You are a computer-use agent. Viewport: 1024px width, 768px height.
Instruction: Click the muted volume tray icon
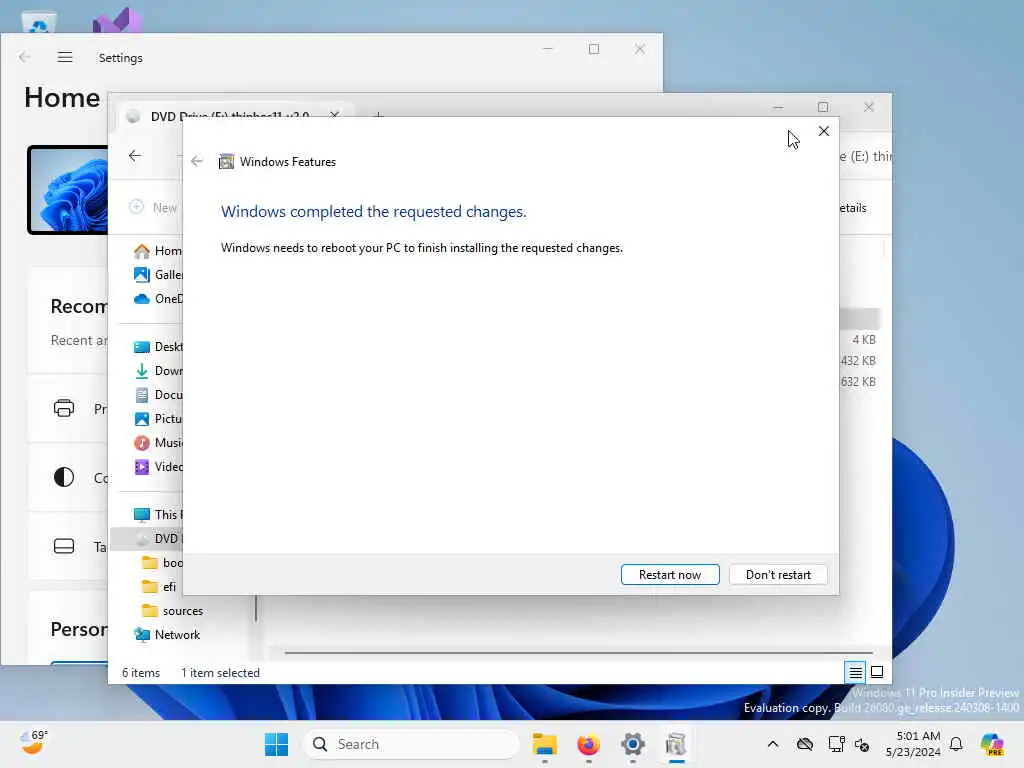[x=862, y=744]
